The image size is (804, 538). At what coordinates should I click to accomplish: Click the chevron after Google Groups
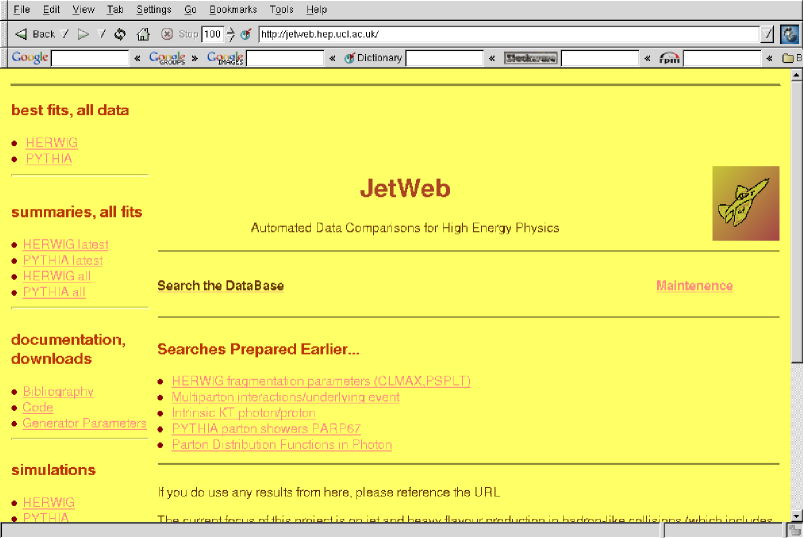[x=195, y=58]
